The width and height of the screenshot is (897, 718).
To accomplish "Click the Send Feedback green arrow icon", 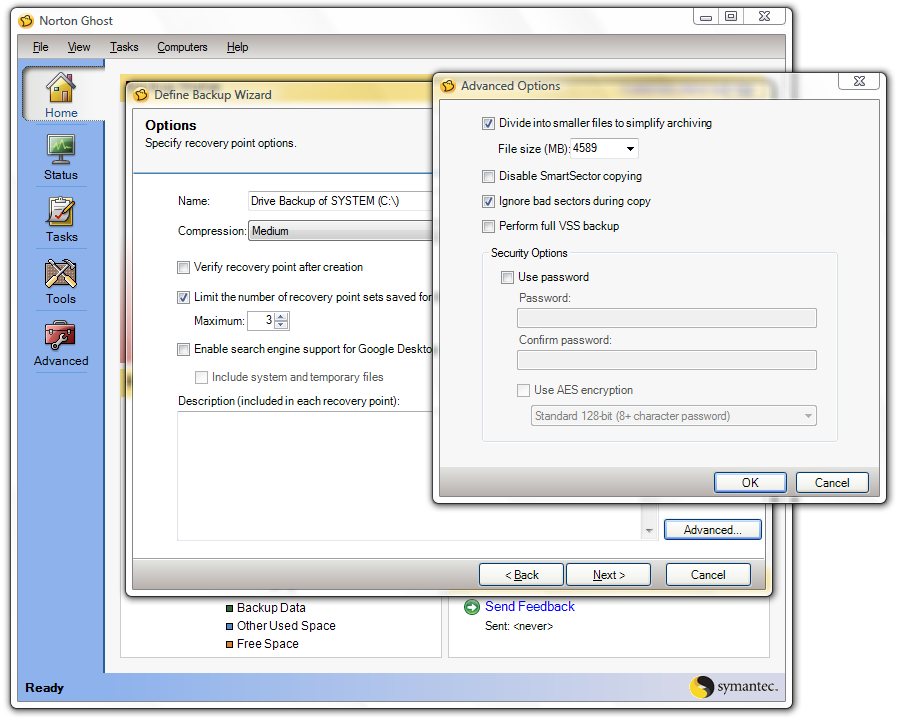I will (x=472, y=607).
